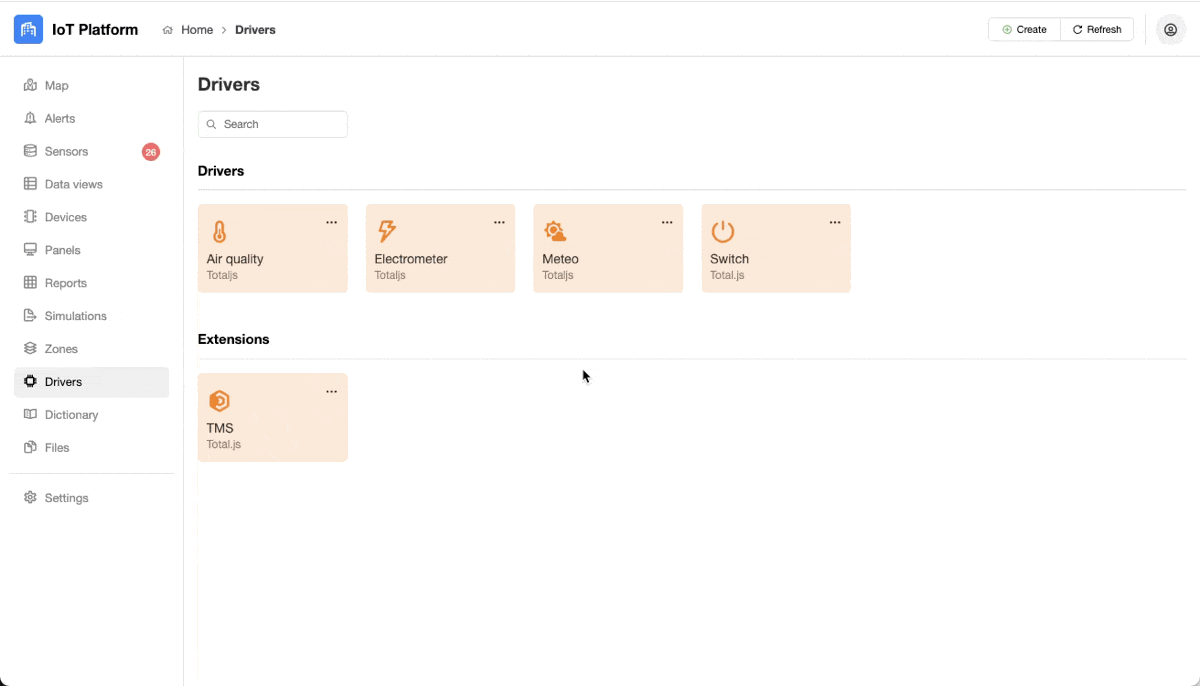Viewport: 1200px width, 686px height.
Task: Open the Electrometer card three-dot menu
Action: click(x=500, y=223)
